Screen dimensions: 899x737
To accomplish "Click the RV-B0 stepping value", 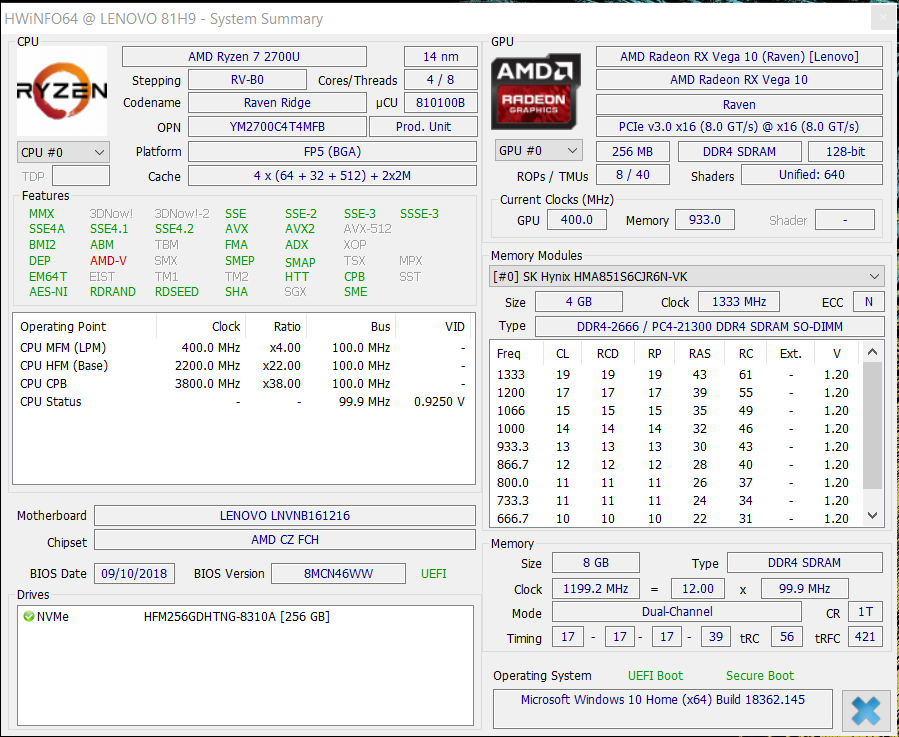I will point(248,80).
